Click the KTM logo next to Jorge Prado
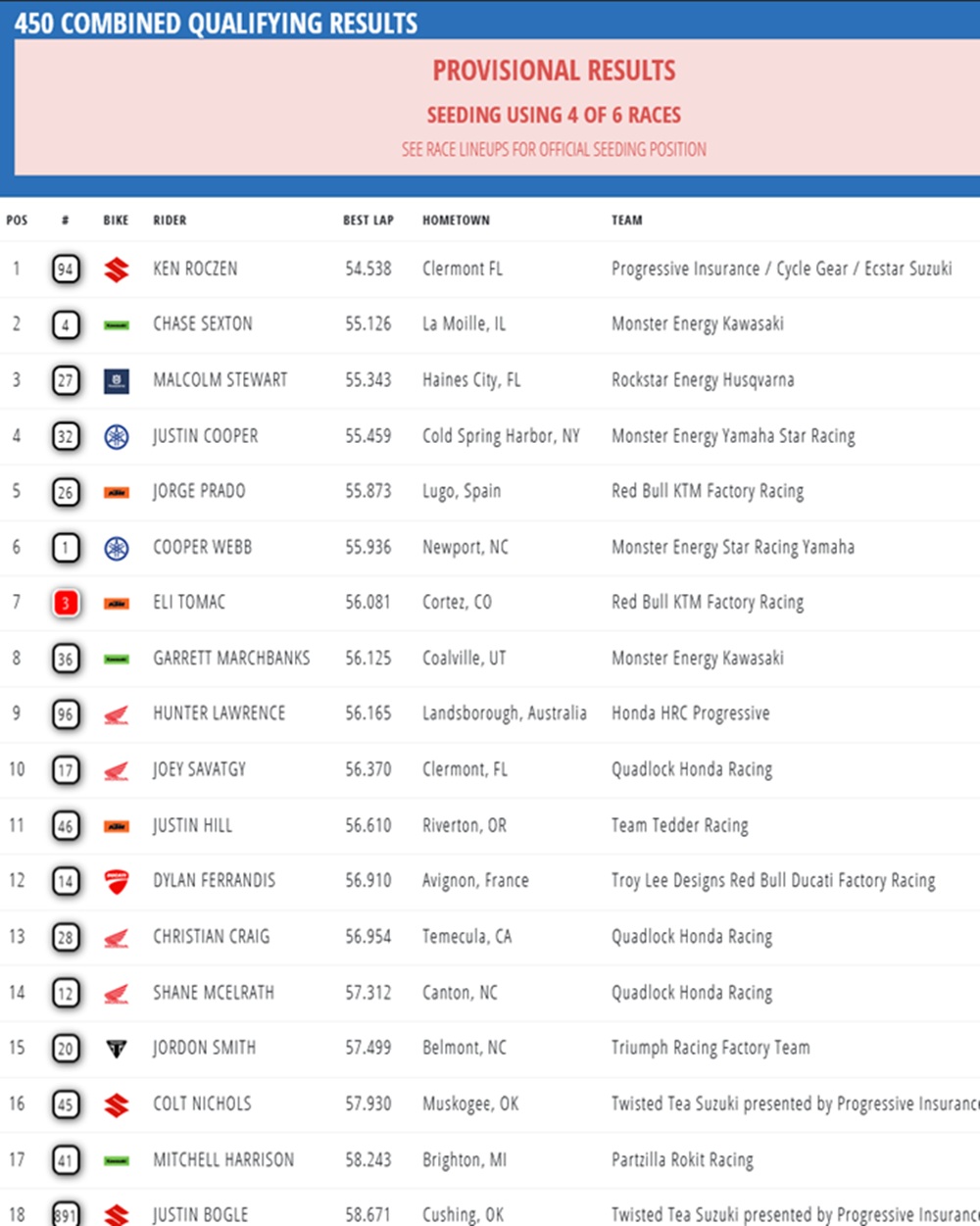This screenshot has width=980, height=1226. tap(117, 492)
